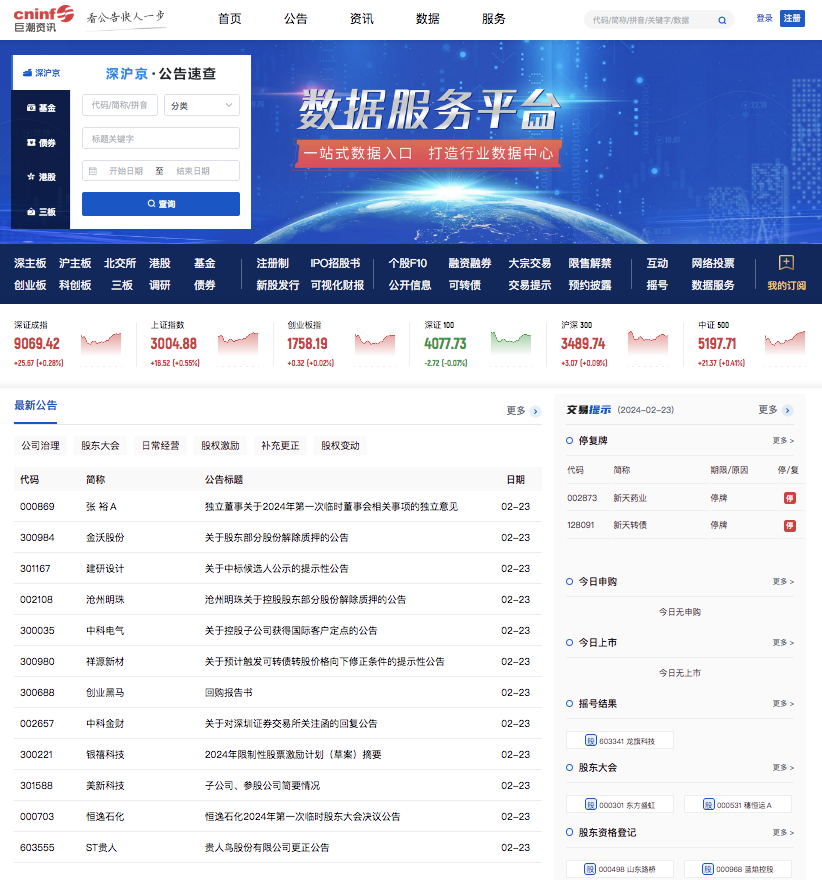Open the 000498 山东路桥 registration tag
This screenshot has width=822, height=880.
(619, 869)
